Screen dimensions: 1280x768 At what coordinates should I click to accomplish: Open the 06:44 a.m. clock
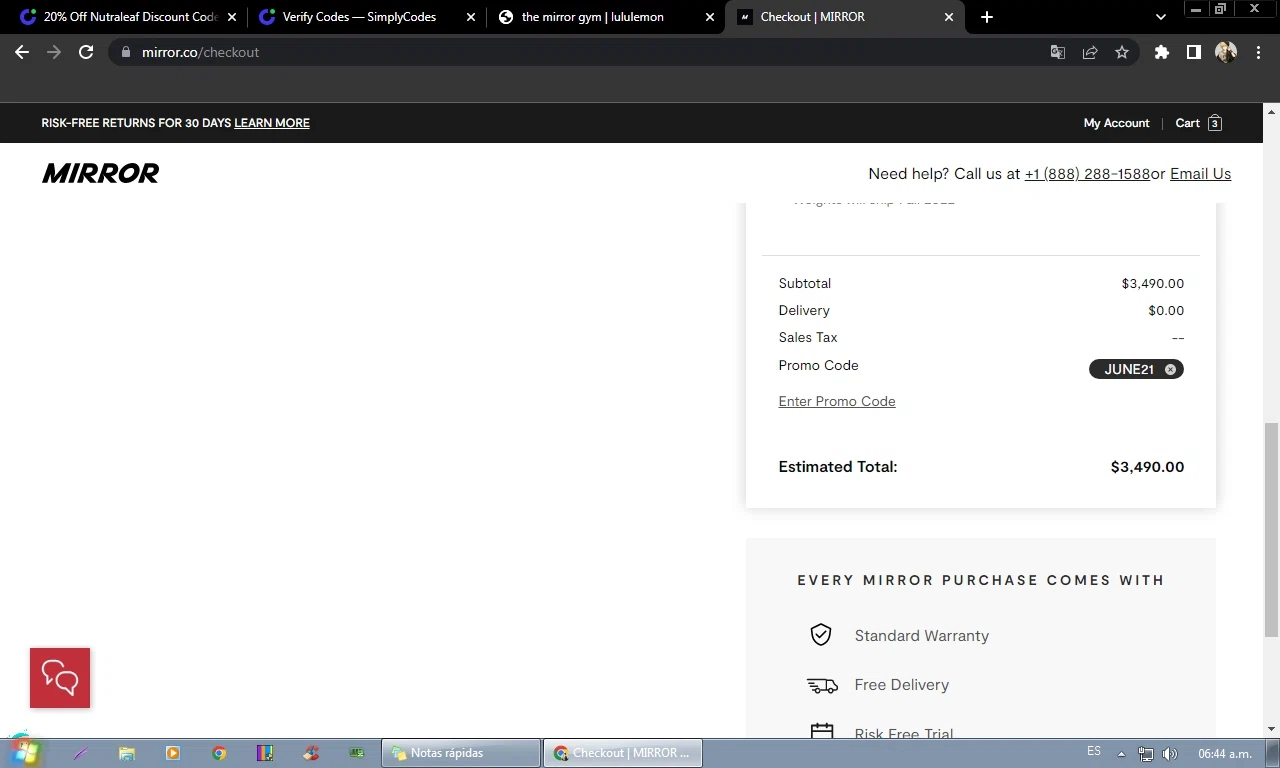coord(1225,754)
